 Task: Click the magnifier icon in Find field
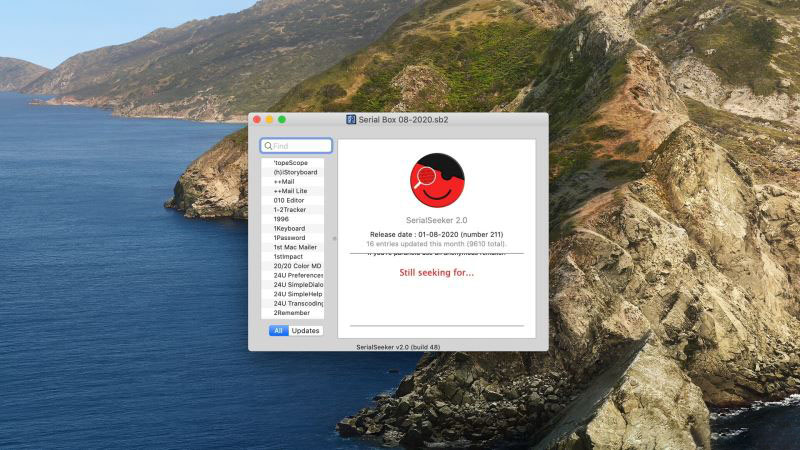click(x=268, y=146)
